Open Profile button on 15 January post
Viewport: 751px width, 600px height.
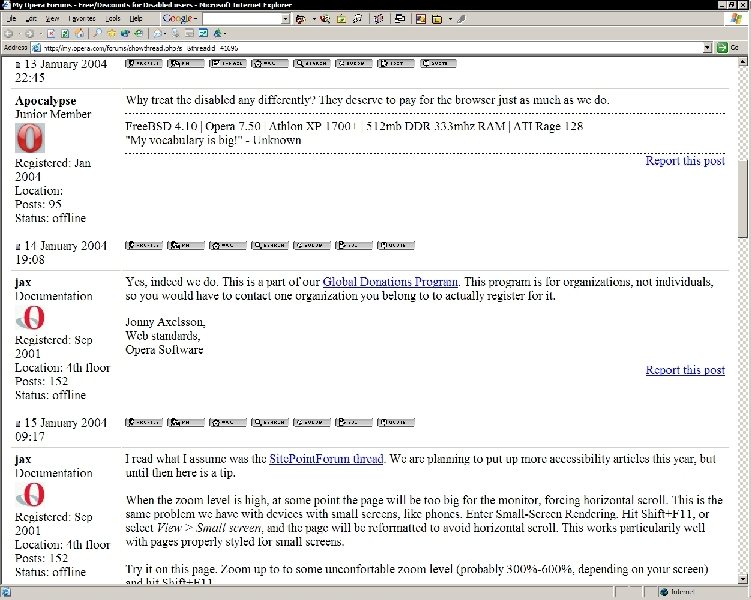[144, 422]
